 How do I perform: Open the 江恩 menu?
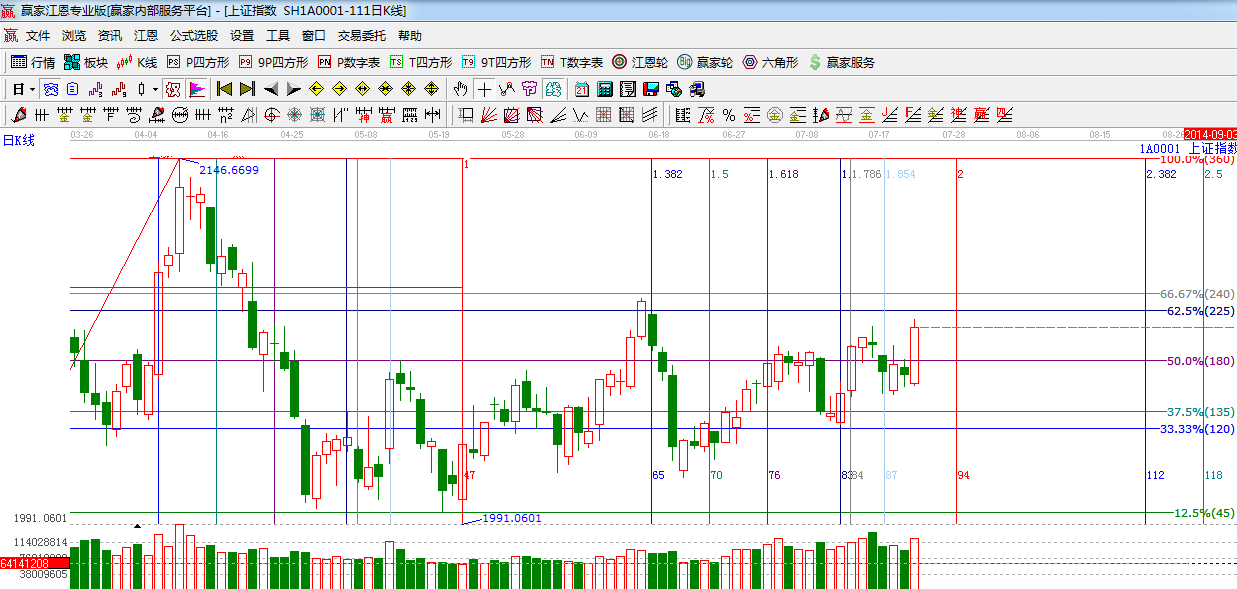(146, 35)
